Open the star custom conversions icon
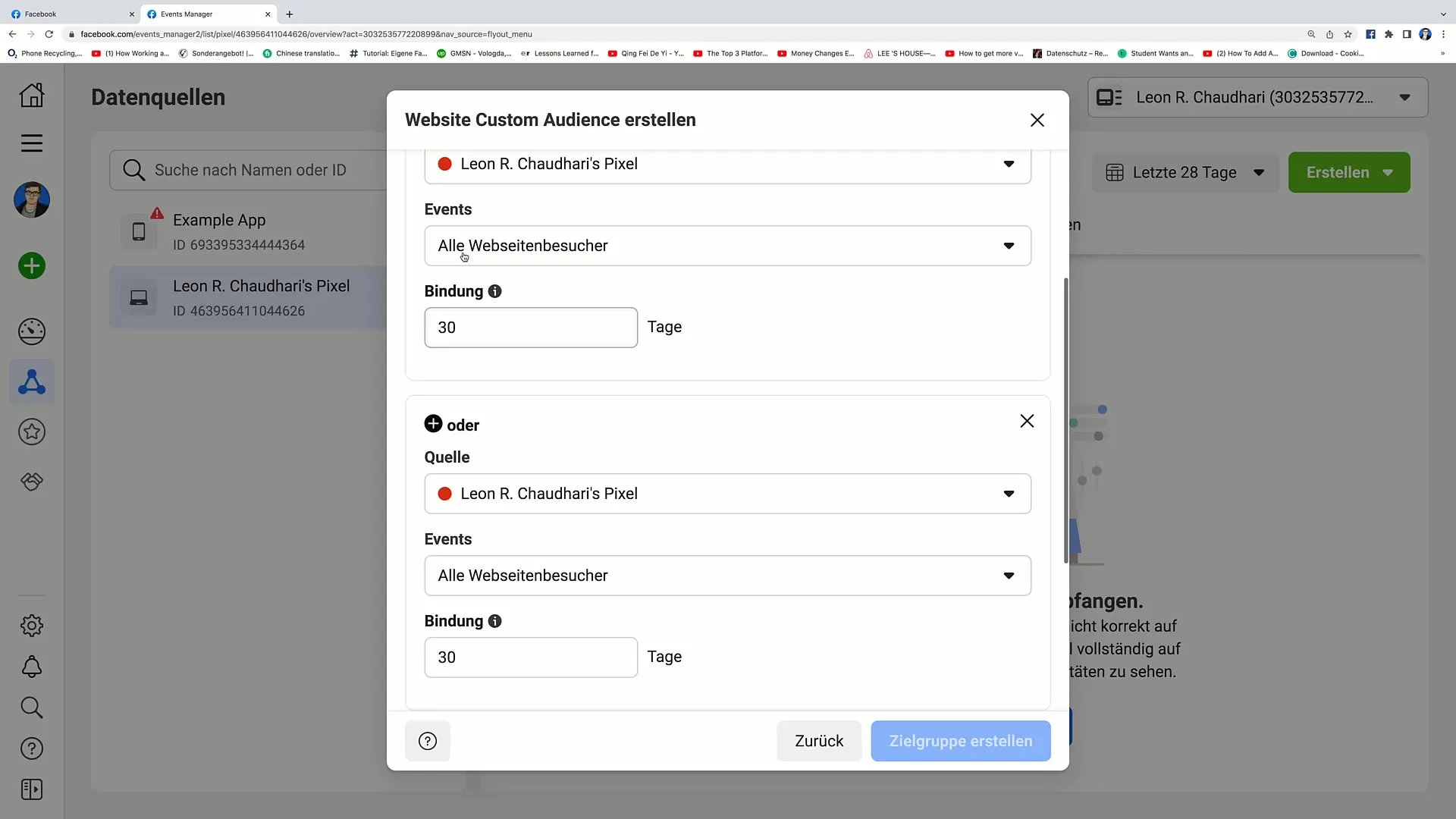This screenshot has height=819, width=1456. [32, 431]
